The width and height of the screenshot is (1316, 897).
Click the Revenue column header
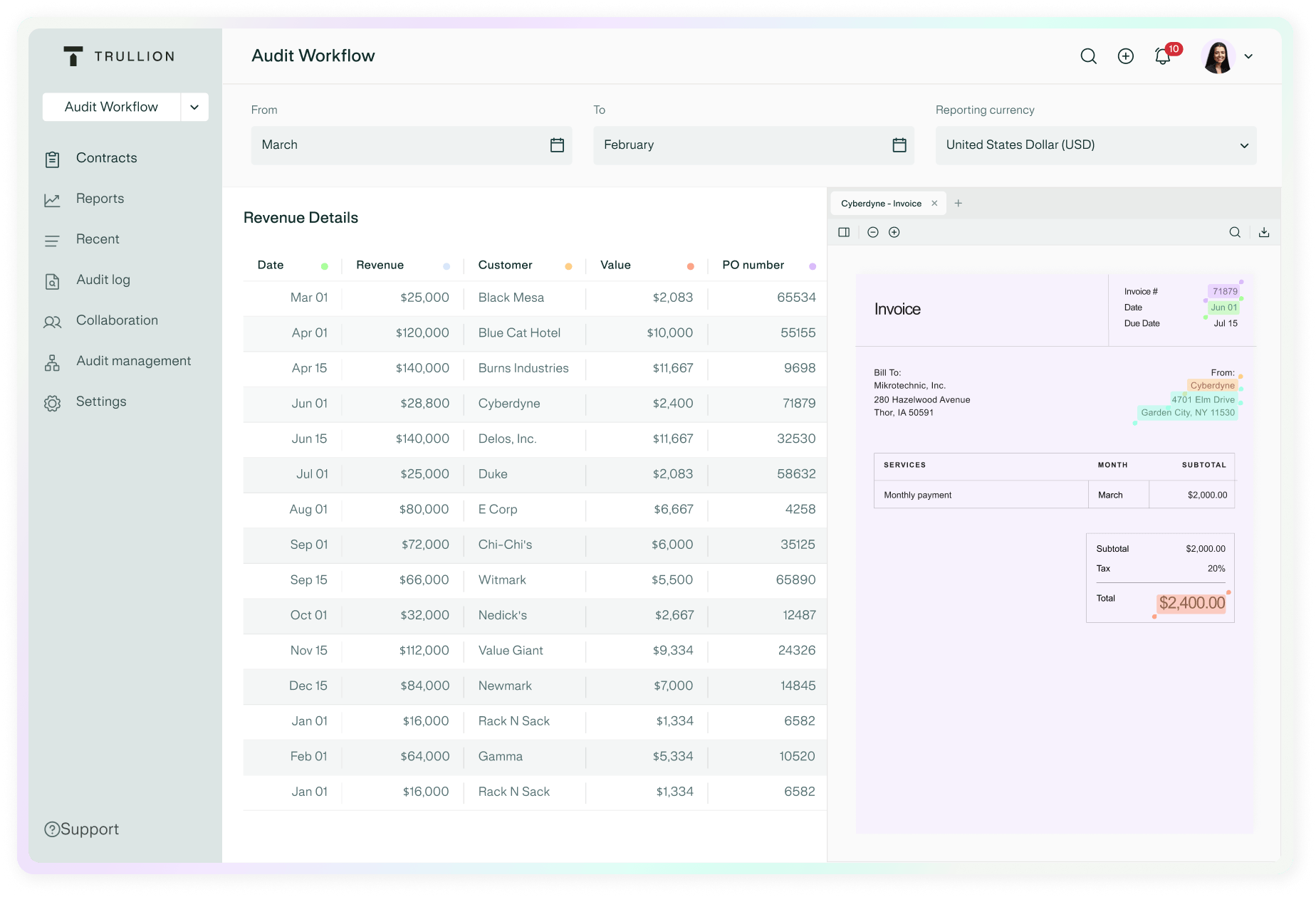click(x=380, y=265)
